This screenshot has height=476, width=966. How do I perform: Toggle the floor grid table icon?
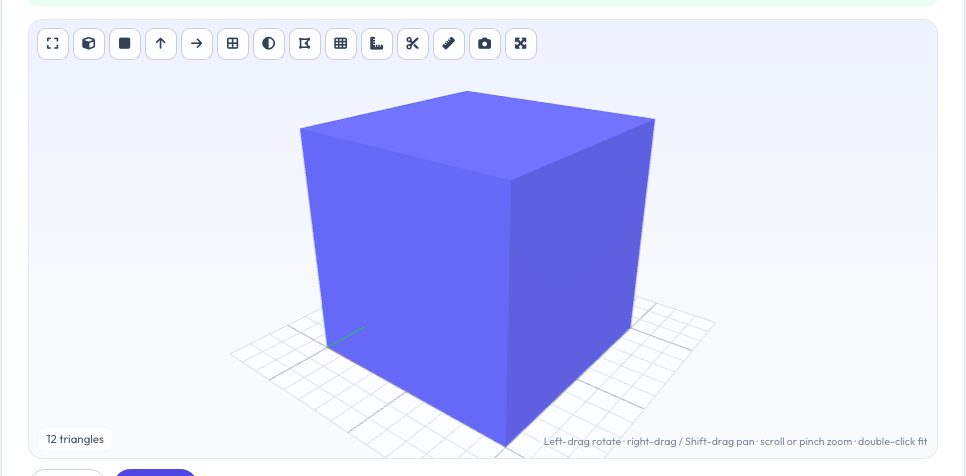click(x=341, y=44)
